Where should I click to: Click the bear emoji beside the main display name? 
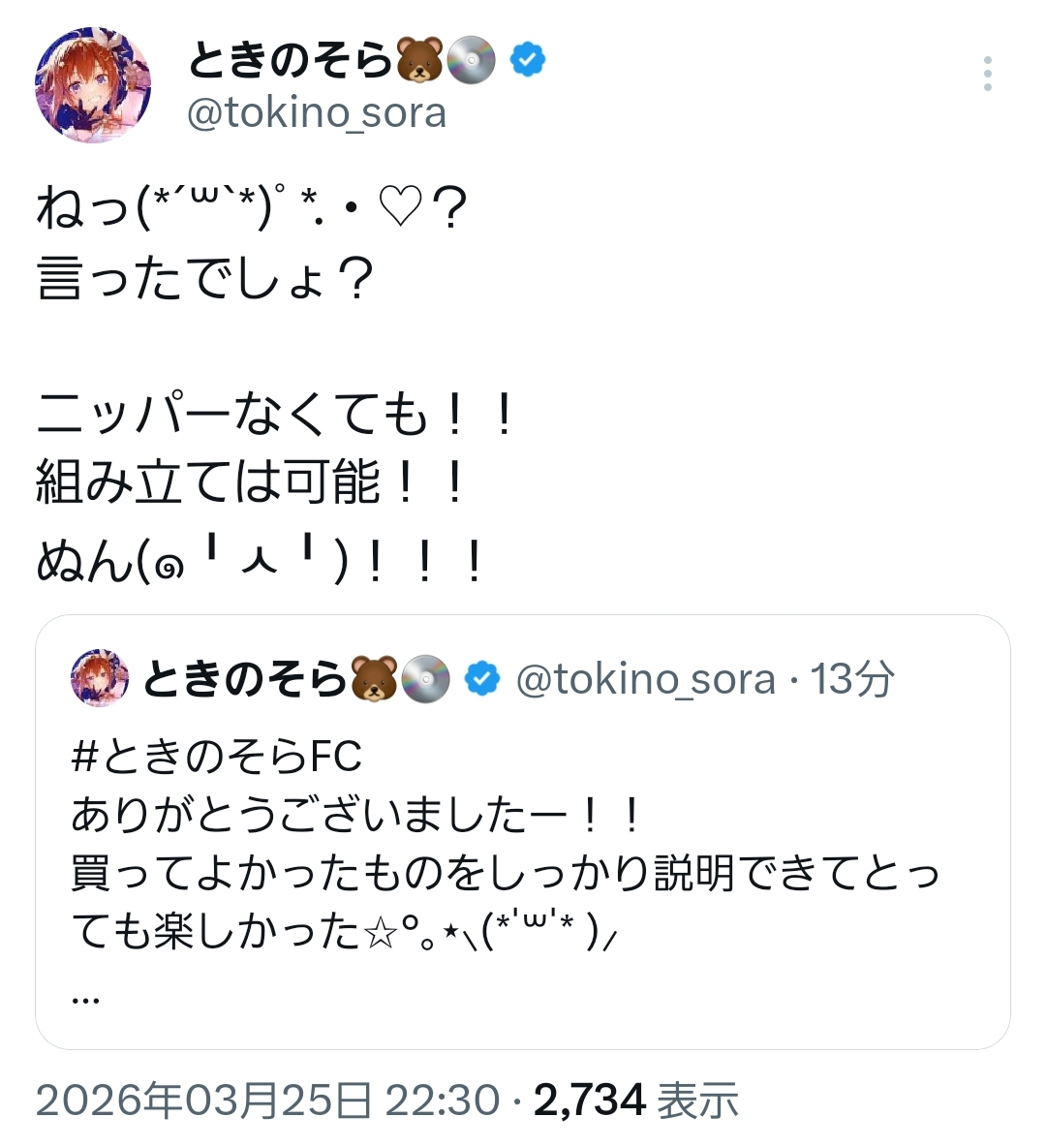click(418, 61)
